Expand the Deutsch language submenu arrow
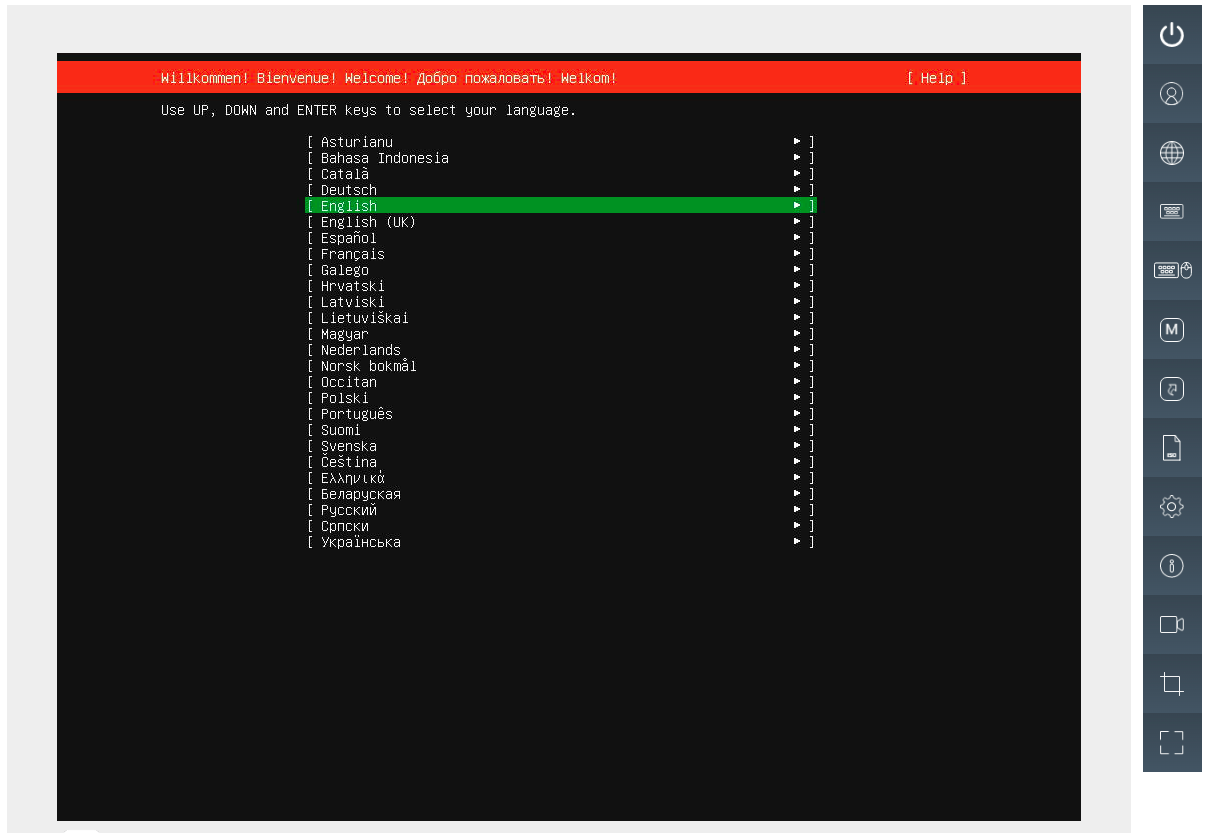1212x833 pixels. click(x=797, y=189)
